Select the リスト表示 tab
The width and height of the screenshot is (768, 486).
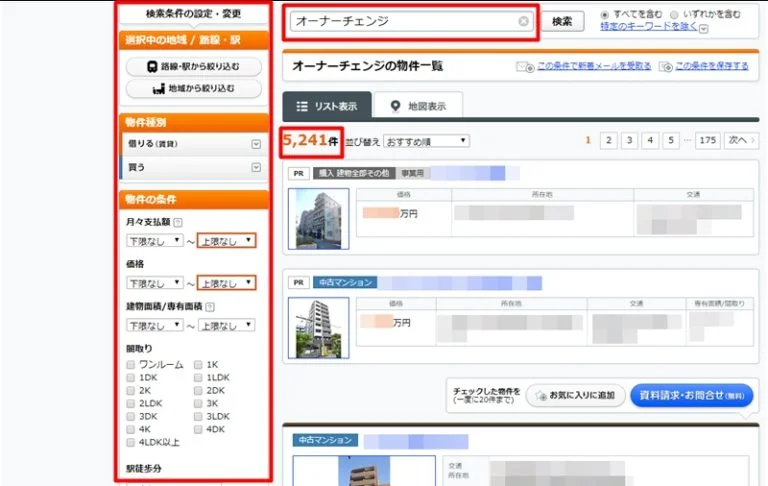tap(327, 106)
